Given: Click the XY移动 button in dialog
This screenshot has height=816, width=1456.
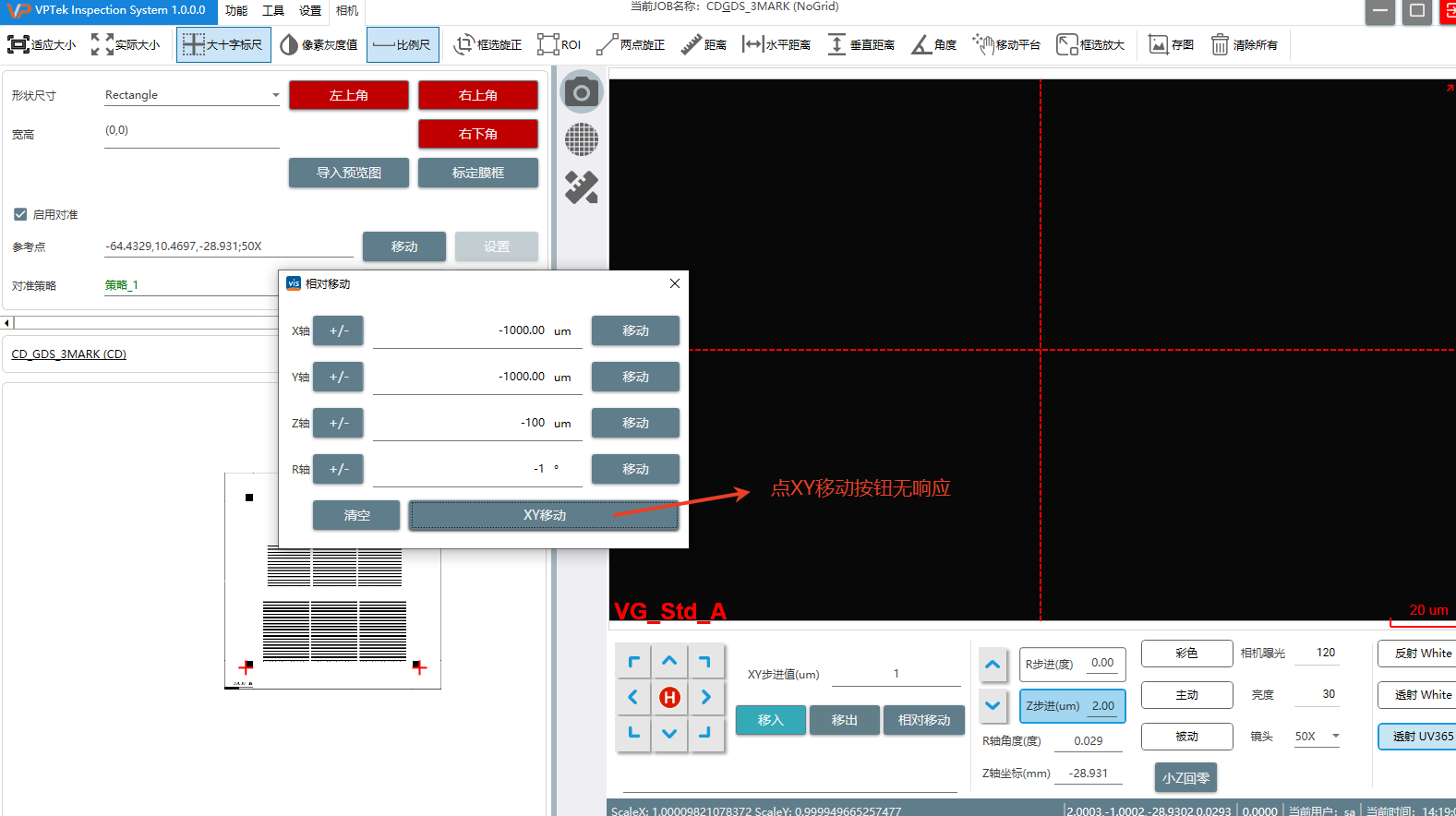Looking at the screenshot, I should [x=544, y=515].
